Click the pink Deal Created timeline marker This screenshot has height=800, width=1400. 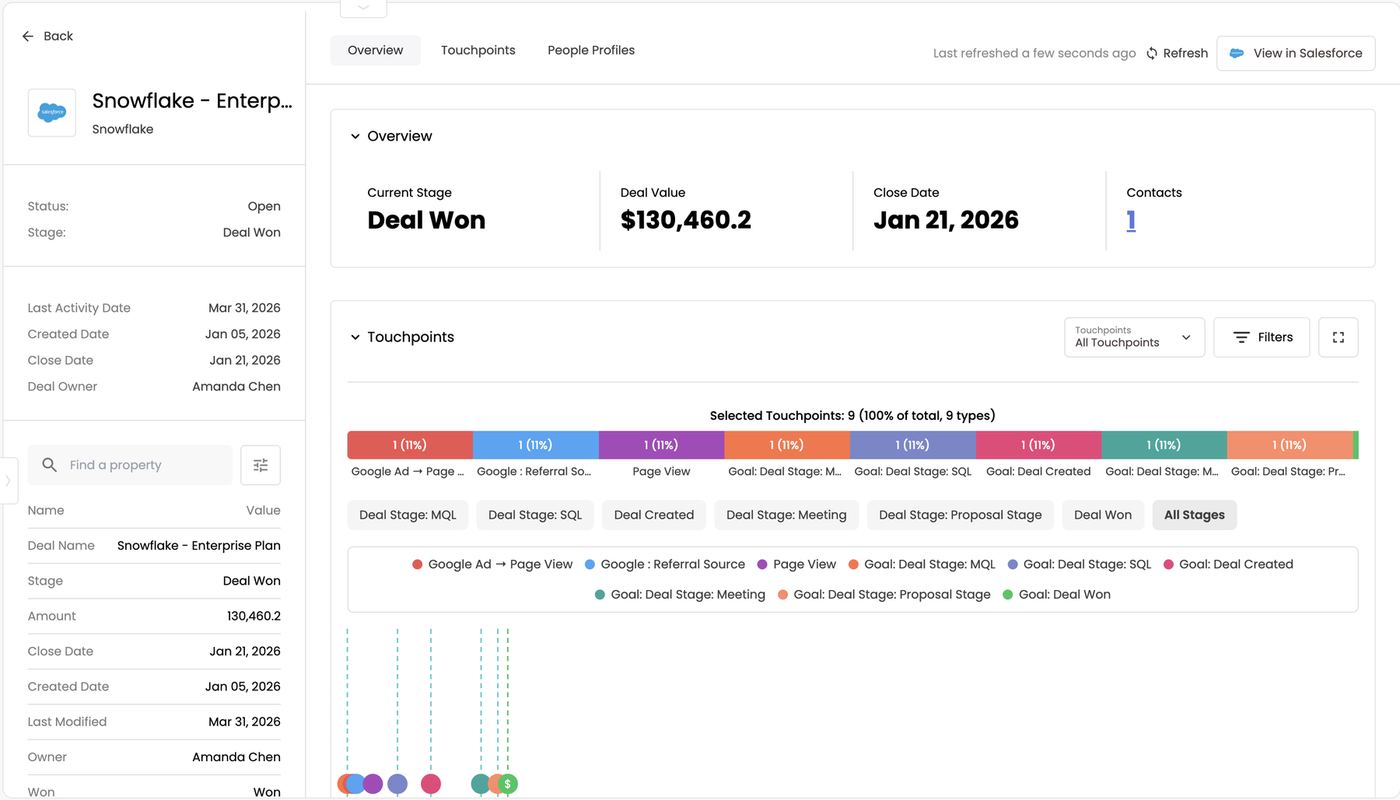coord(431,784)
